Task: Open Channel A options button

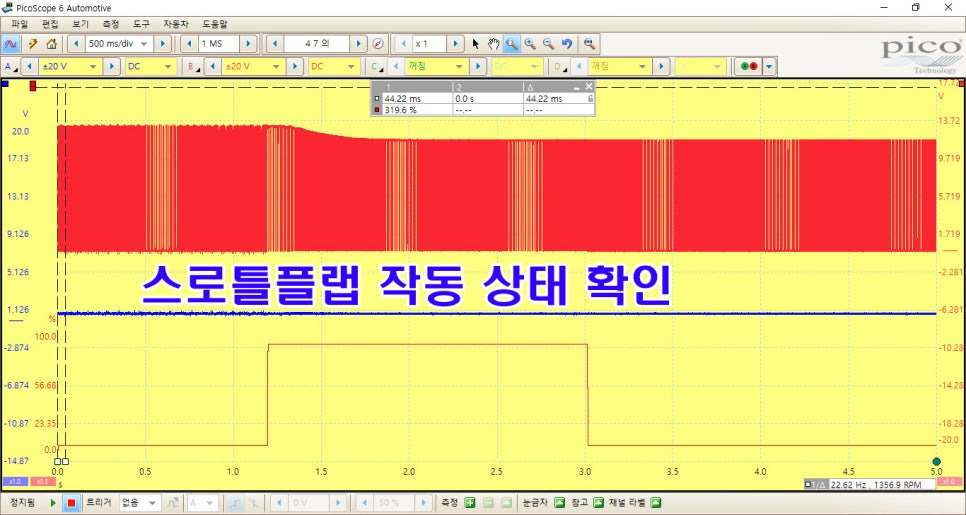Action: coord(10,67)
